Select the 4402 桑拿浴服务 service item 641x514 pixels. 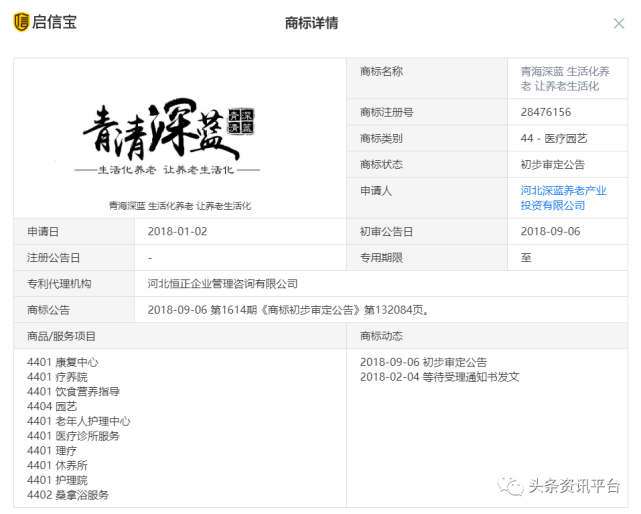[x=68, y=495]
